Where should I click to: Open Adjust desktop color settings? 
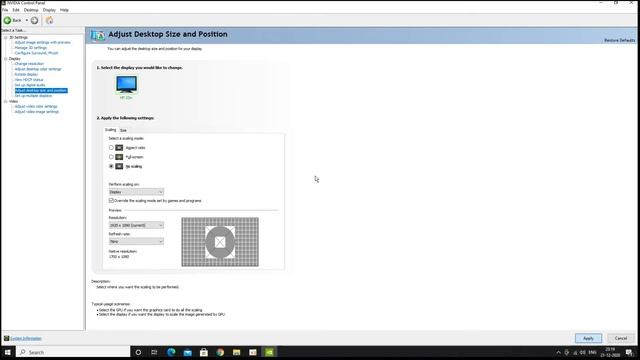click(38, 69)
